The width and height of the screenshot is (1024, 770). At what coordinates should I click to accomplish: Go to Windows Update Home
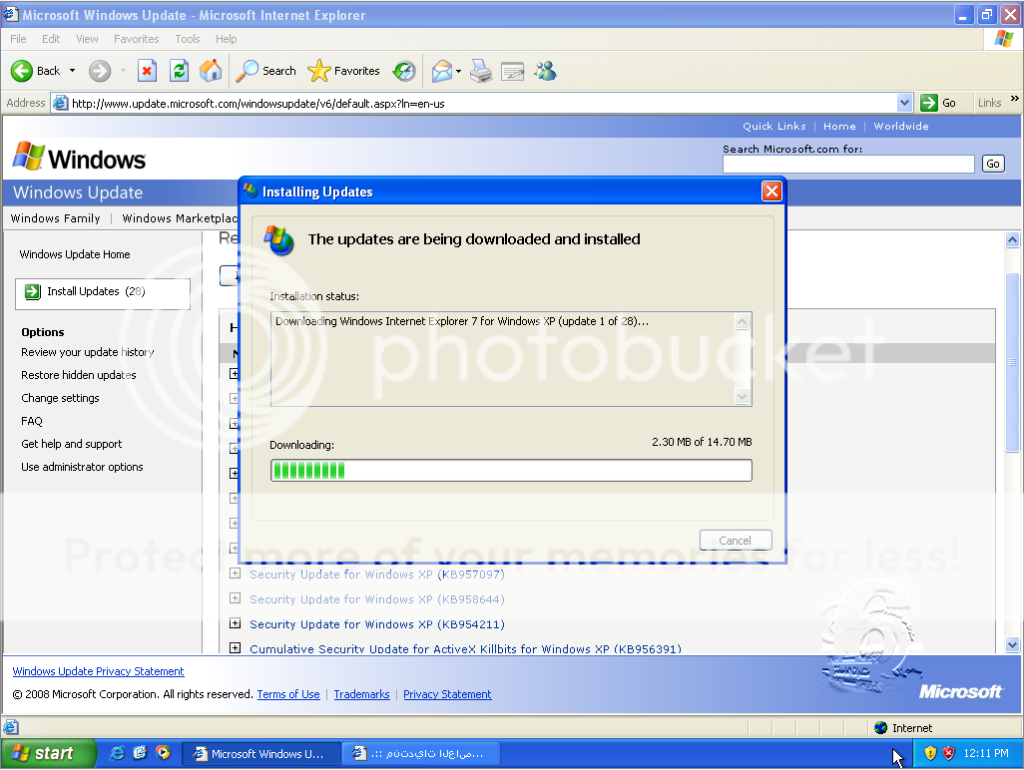[x=74, y=254]
